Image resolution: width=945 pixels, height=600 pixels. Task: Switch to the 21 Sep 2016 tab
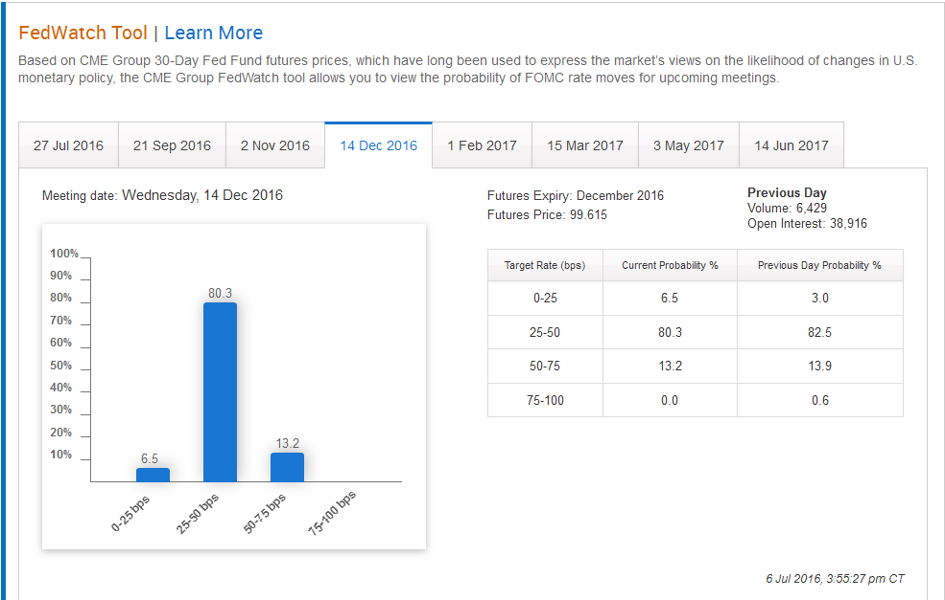[x=172, y=145]
